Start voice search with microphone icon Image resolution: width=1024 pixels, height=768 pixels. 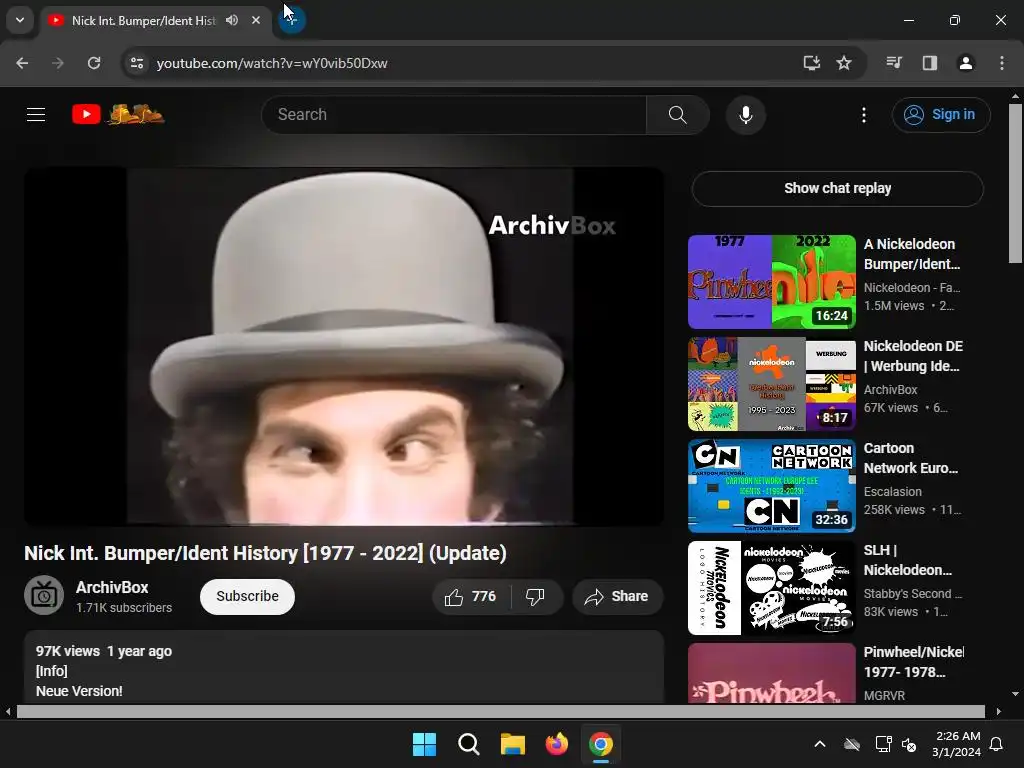click(x=745, y=115)
